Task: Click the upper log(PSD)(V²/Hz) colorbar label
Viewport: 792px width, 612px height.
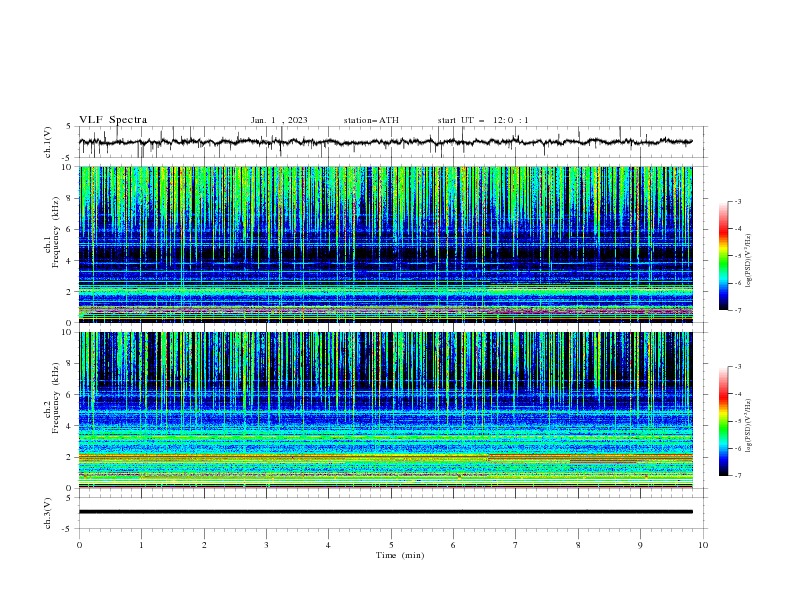Action: point(748,261)
